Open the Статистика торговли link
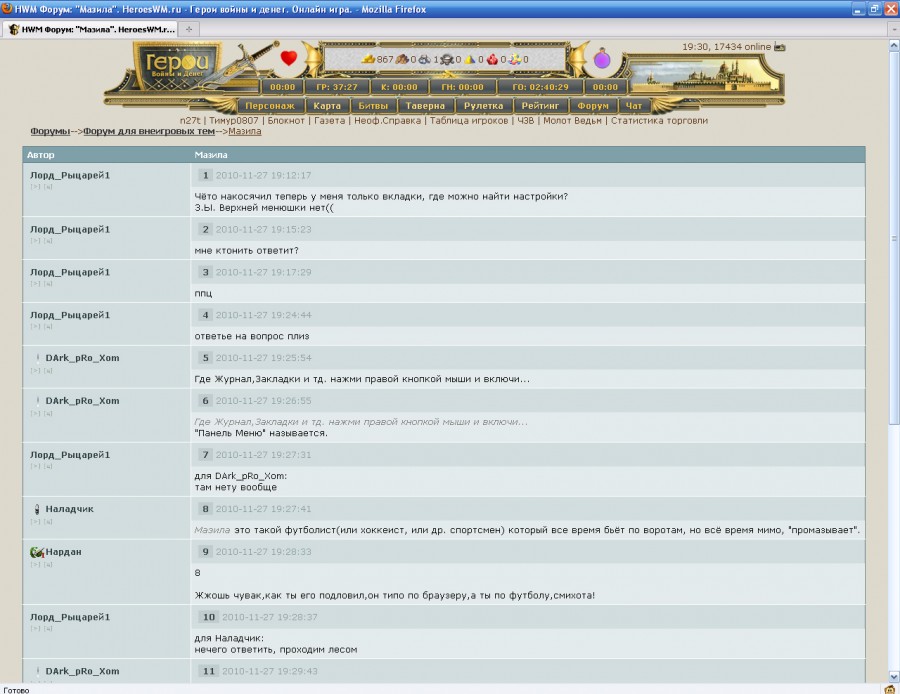Image resolution: width=900 pixels, height=694 pixels. click(659, 121)
